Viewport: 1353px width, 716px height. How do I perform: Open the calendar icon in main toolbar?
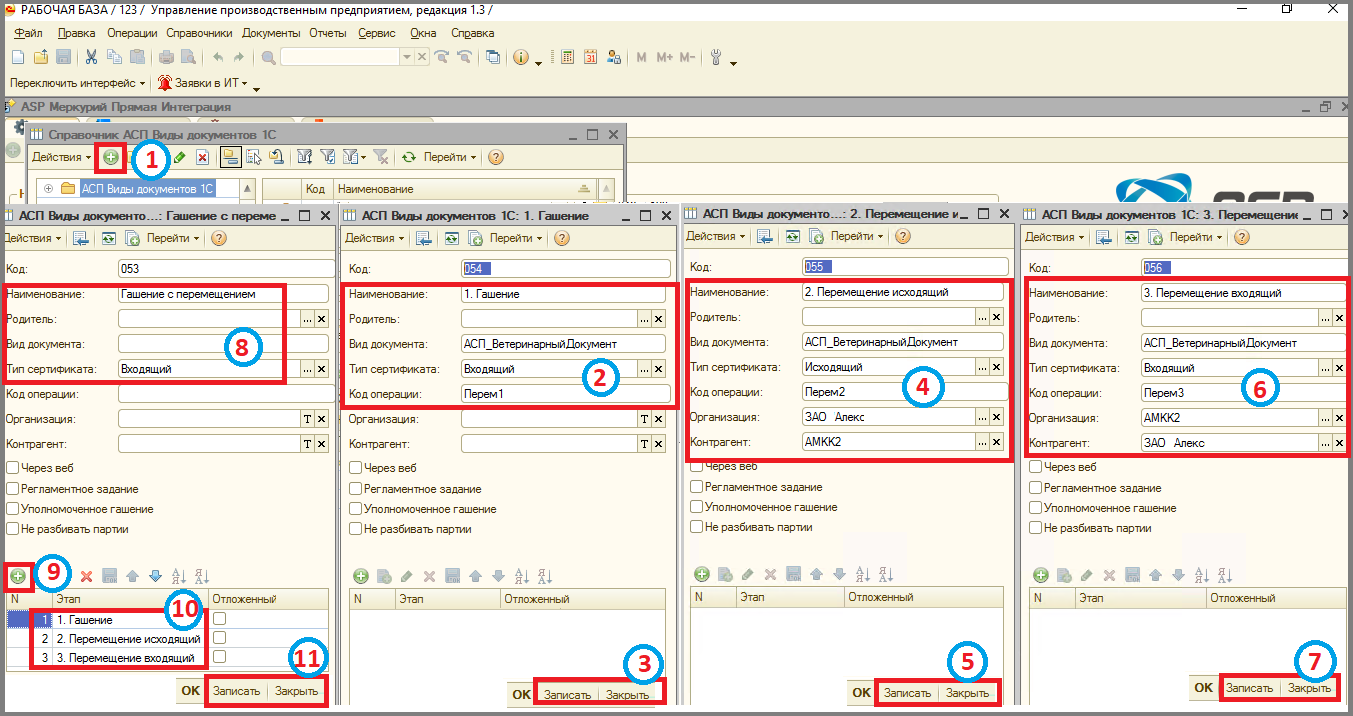pyautogui.click(x=590, y=57)
